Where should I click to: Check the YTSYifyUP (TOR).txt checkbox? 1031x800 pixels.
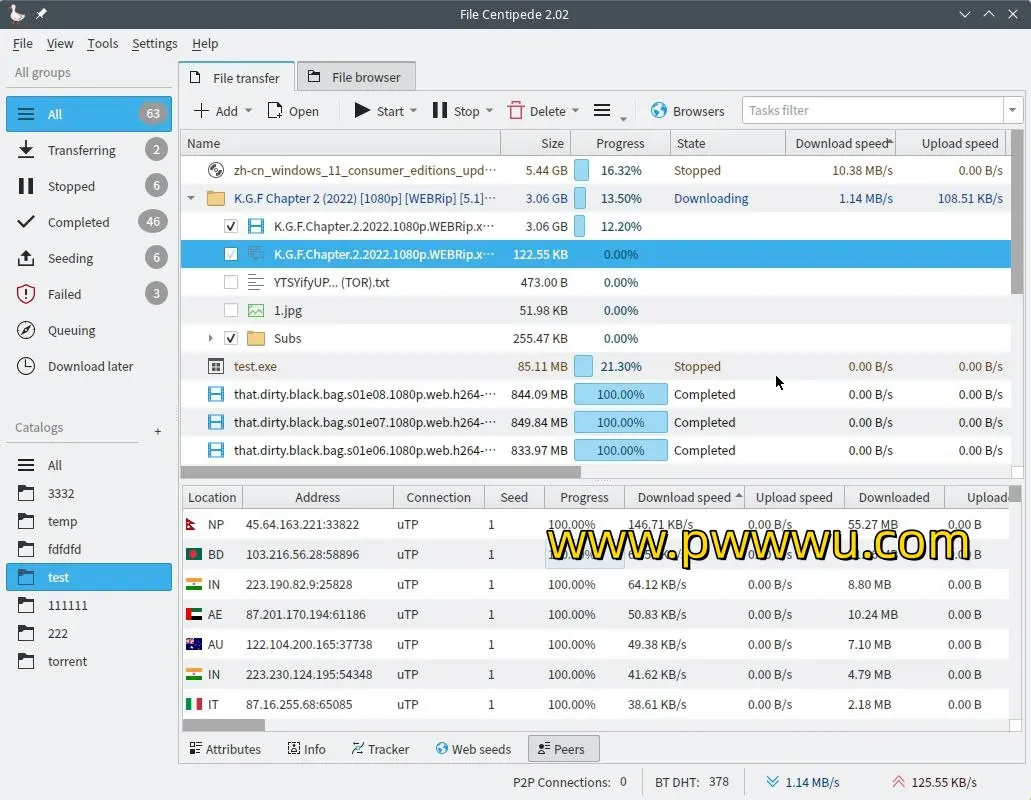coord(231,283)
